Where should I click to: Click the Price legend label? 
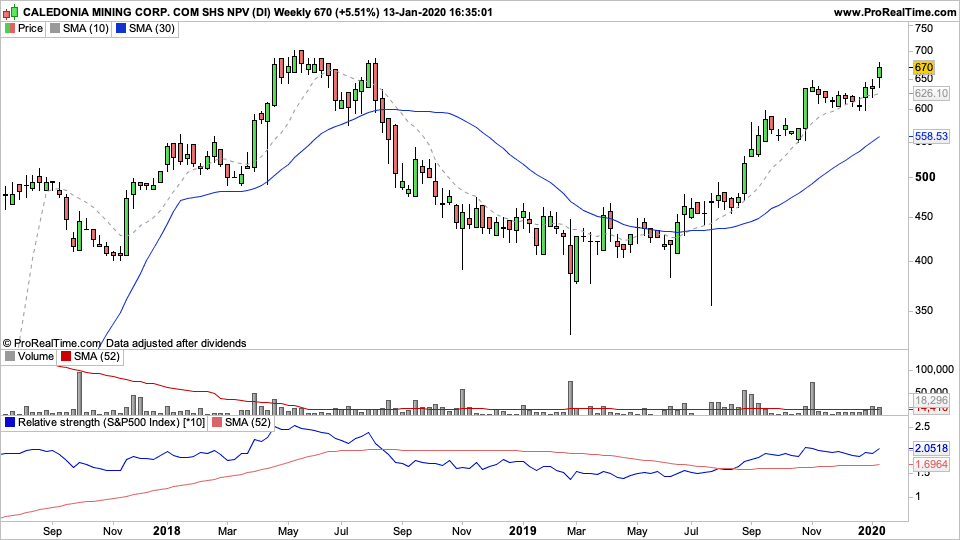[30, 28]
